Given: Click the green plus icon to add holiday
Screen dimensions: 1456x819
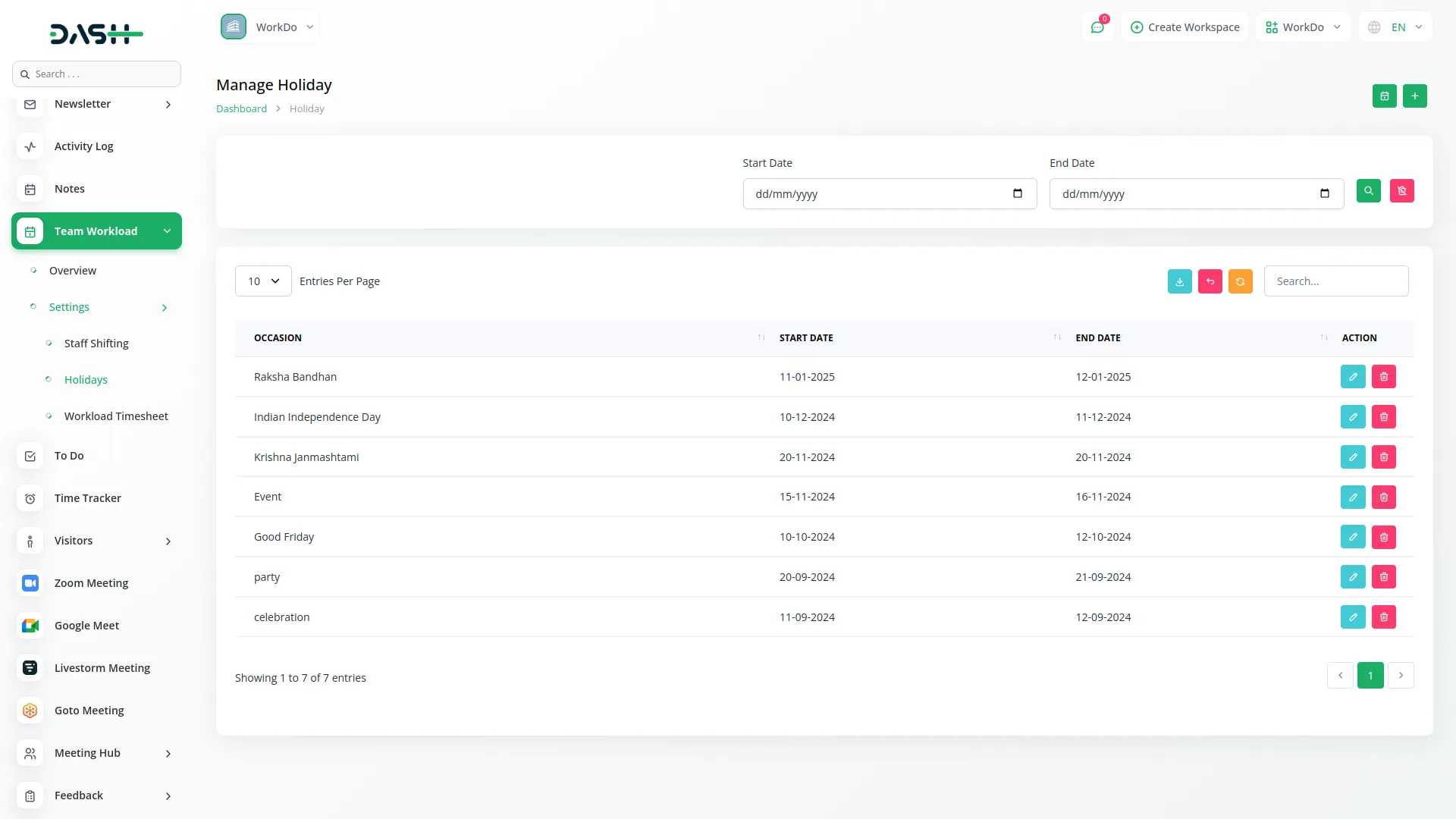Looking at the screenshot, I should click(1415, 96).
